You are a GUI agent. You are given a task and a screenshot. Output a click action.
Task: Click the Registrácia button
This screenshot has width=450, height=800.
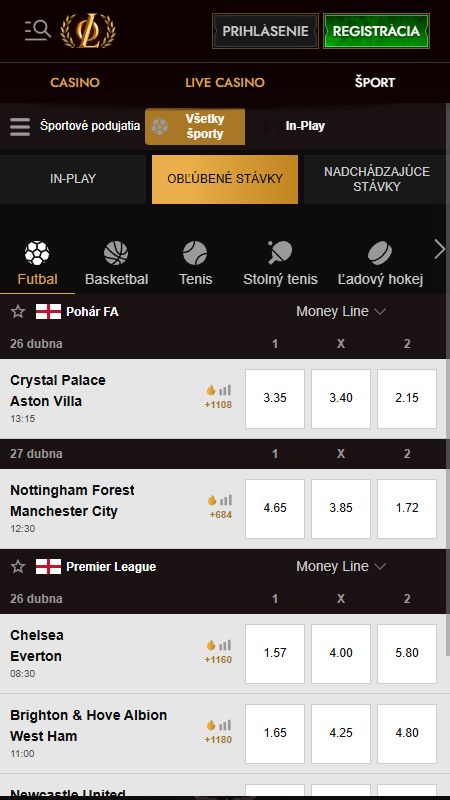click(377, 31)
